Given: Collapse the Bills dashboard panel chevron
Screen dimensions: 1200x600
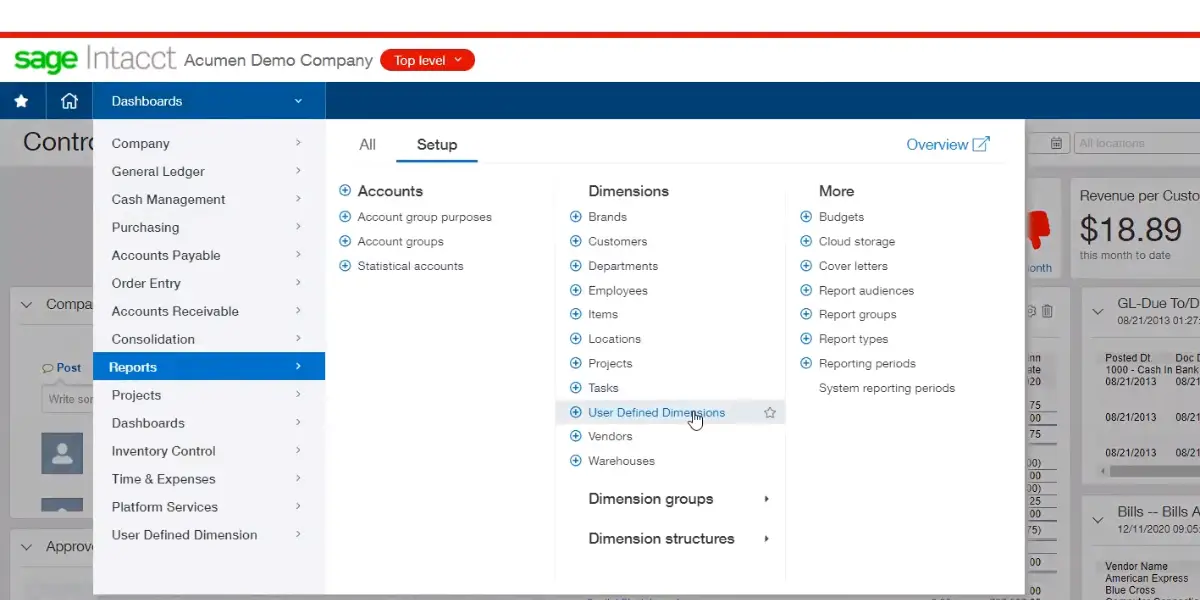Looking at the screenshot, I should point(1098,519).
